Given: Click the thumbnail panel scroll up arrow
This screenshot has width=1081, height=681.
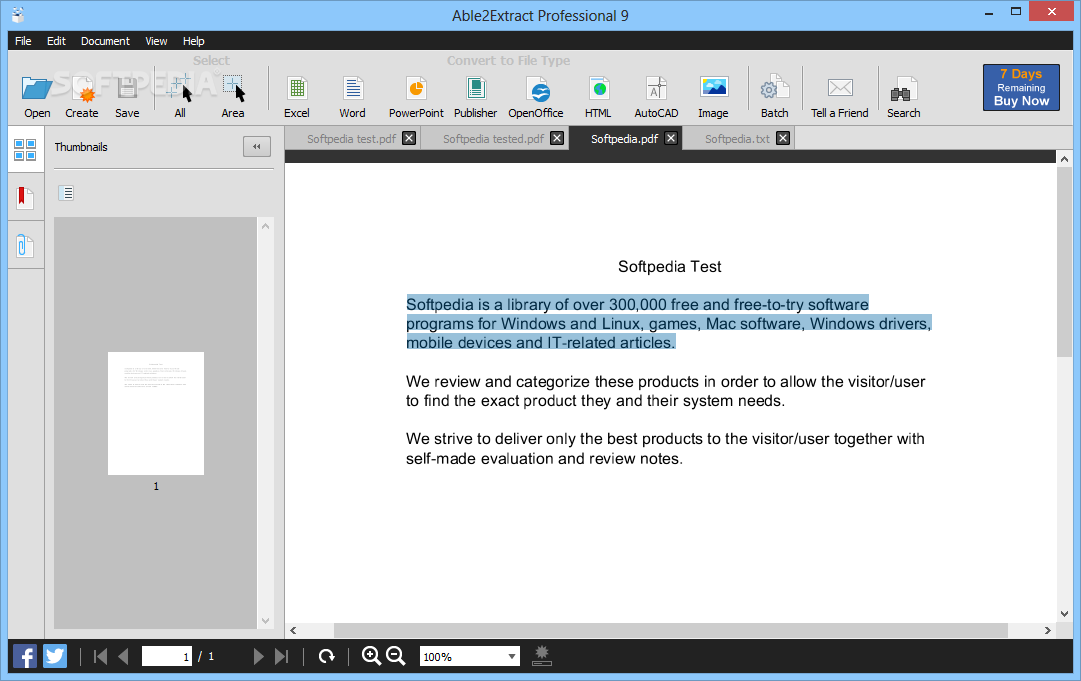Looking at the screenshot, I should click(265, 226).
